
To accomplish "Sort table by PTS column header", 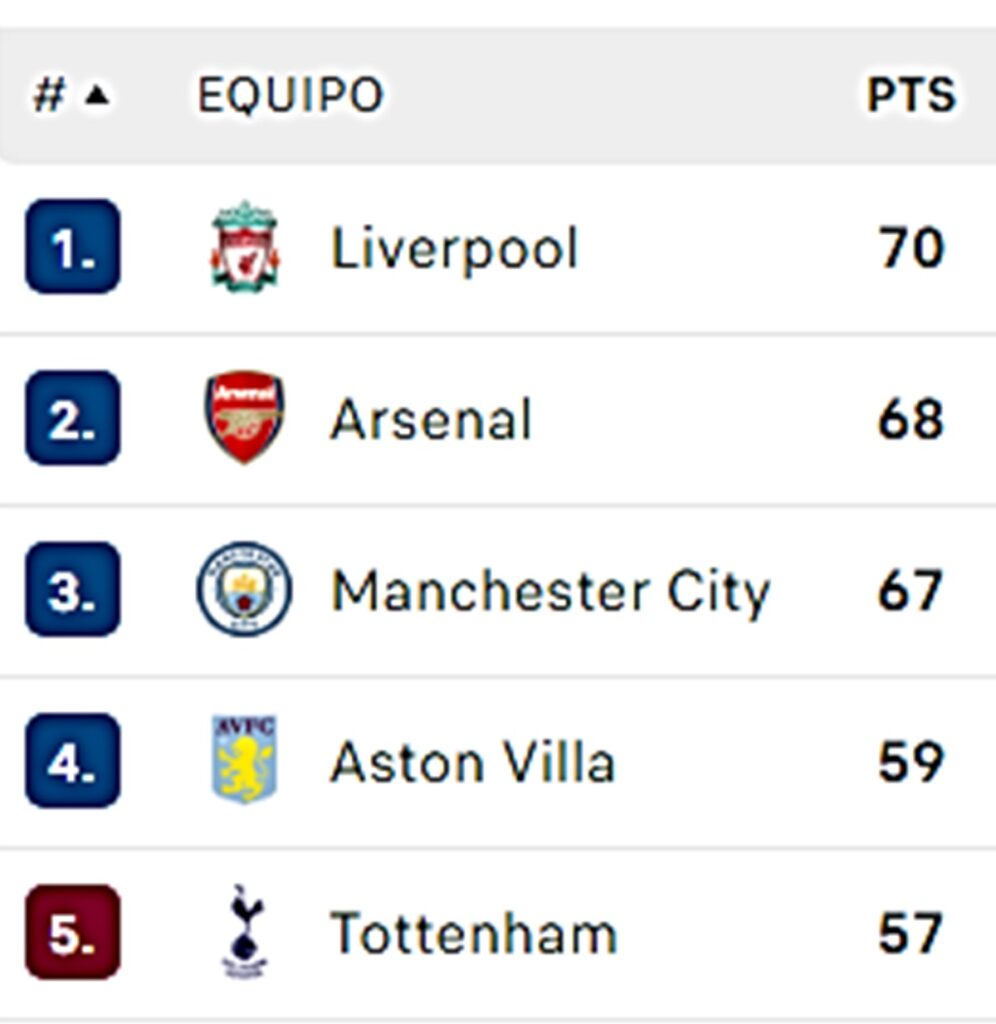I will pyautogui.click(x=911, y=95).
